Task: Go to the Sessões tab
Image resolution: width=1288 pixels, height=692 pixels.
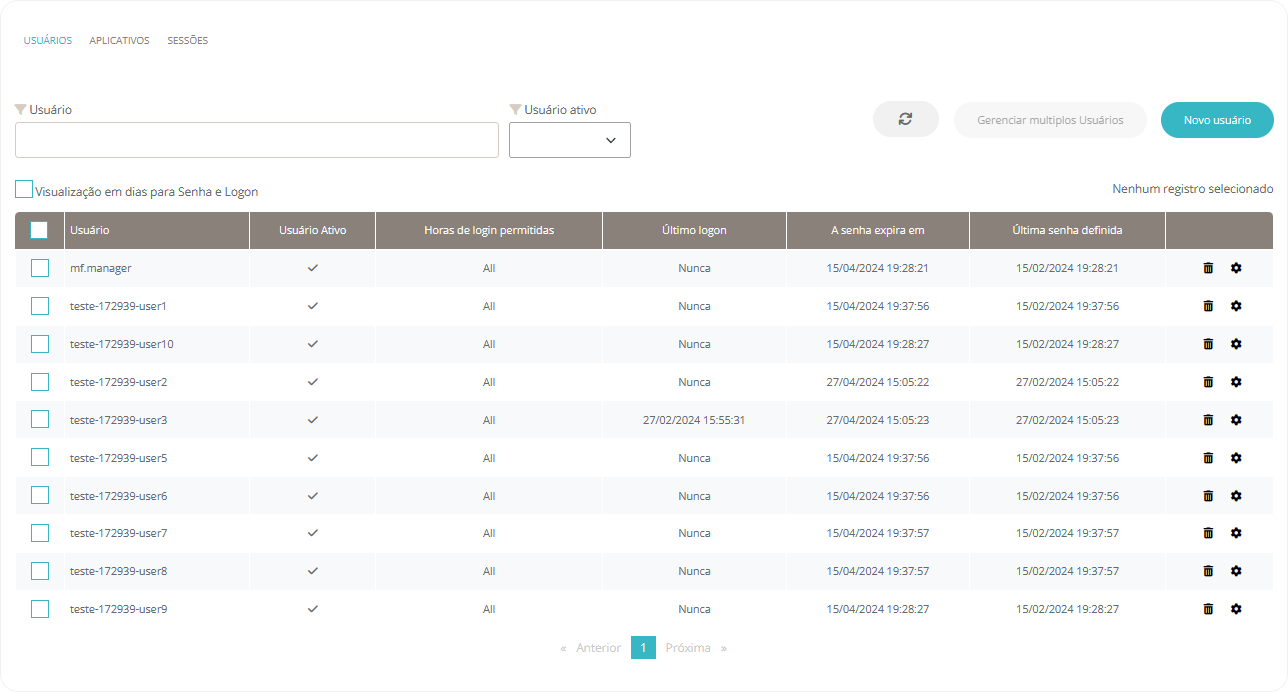Action: (x=188, y=41)
